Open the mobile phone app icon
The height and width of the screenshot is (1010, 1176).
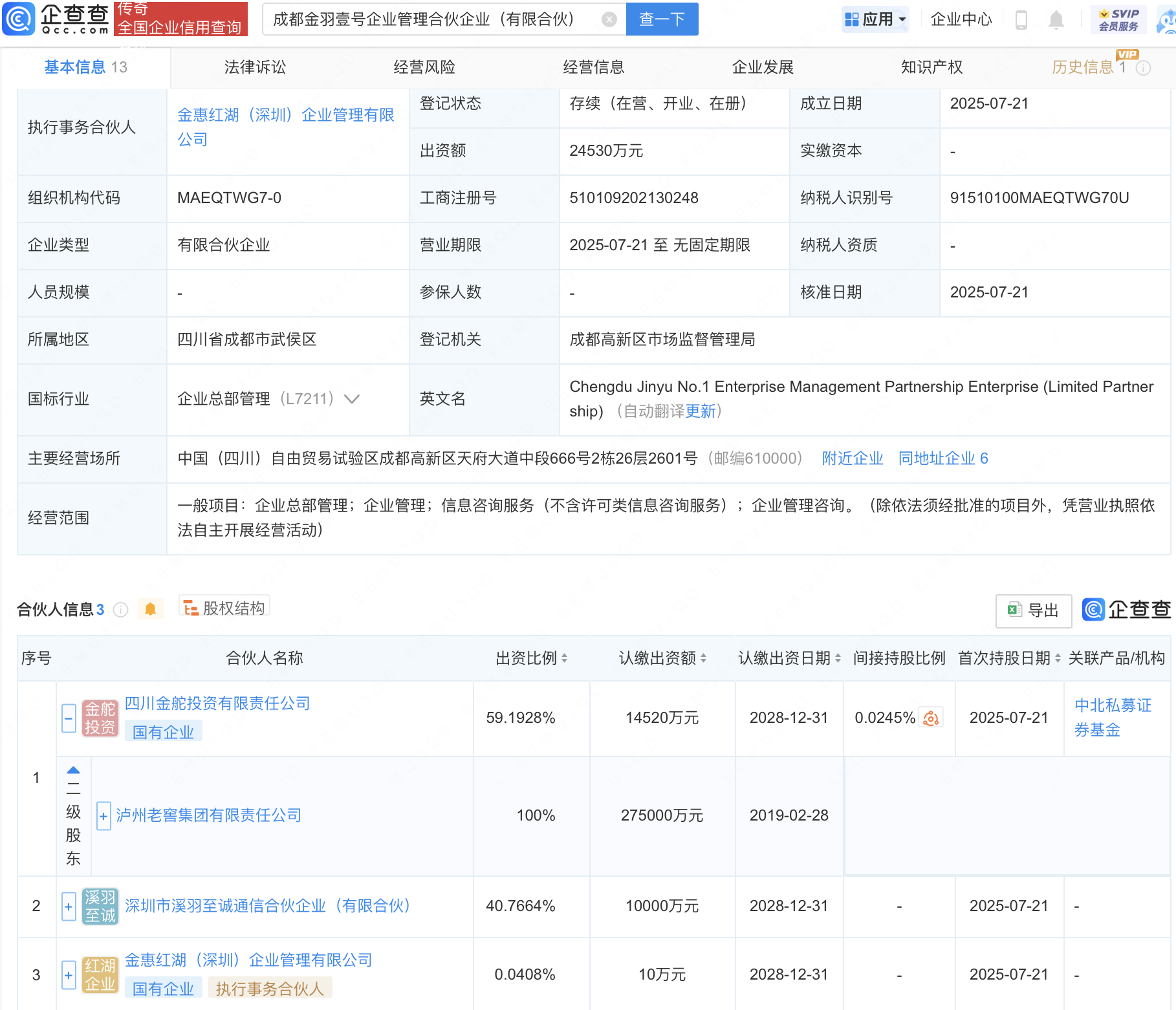click(x=1021, y=20)
